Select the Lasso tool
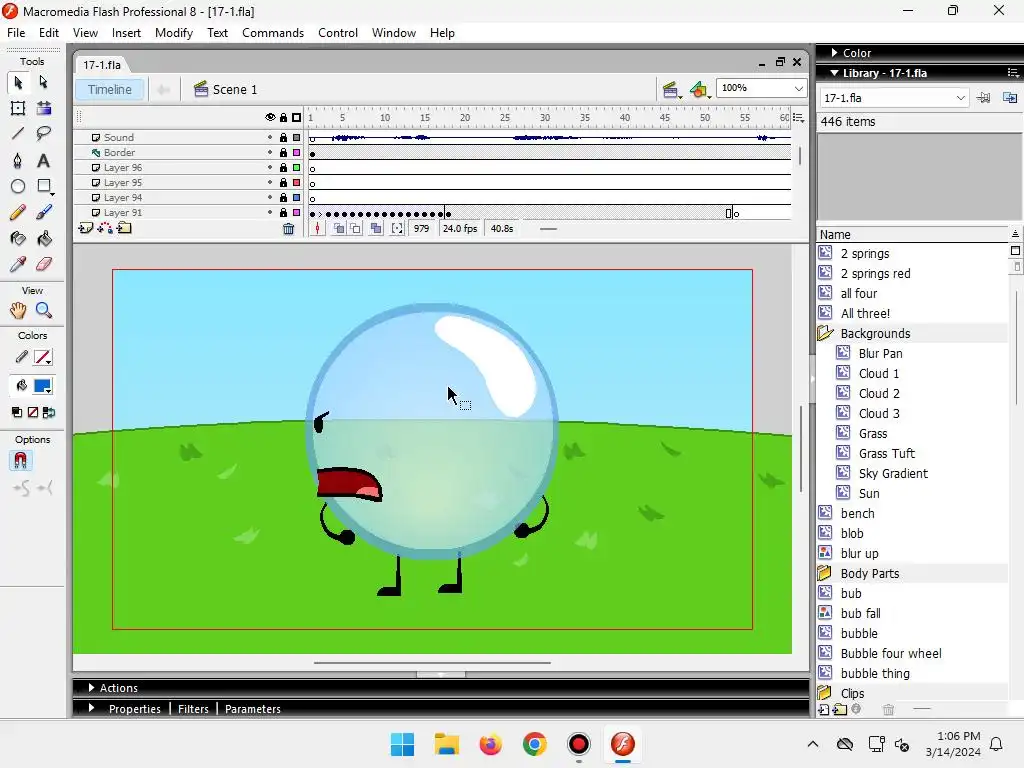This screenshot has width=1024, height=768. pyautogui.click(x=44, y=134)
